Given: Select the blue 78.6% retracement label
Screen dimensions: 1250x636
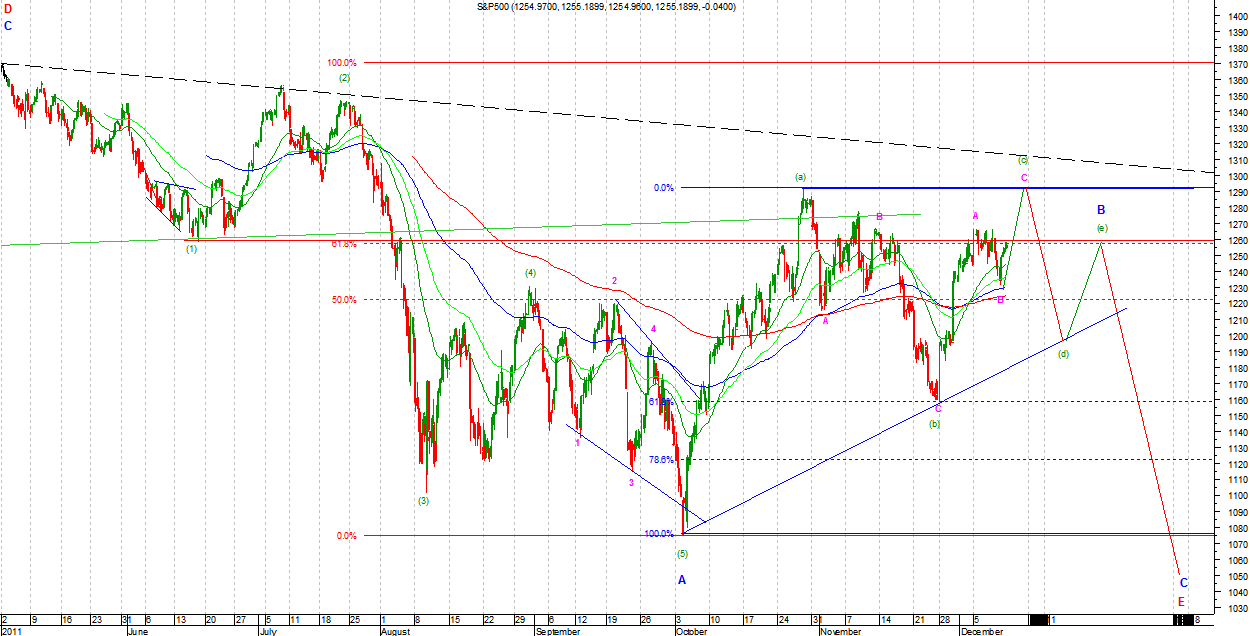Looking at the screenshot, I should (x=661, y=460).
